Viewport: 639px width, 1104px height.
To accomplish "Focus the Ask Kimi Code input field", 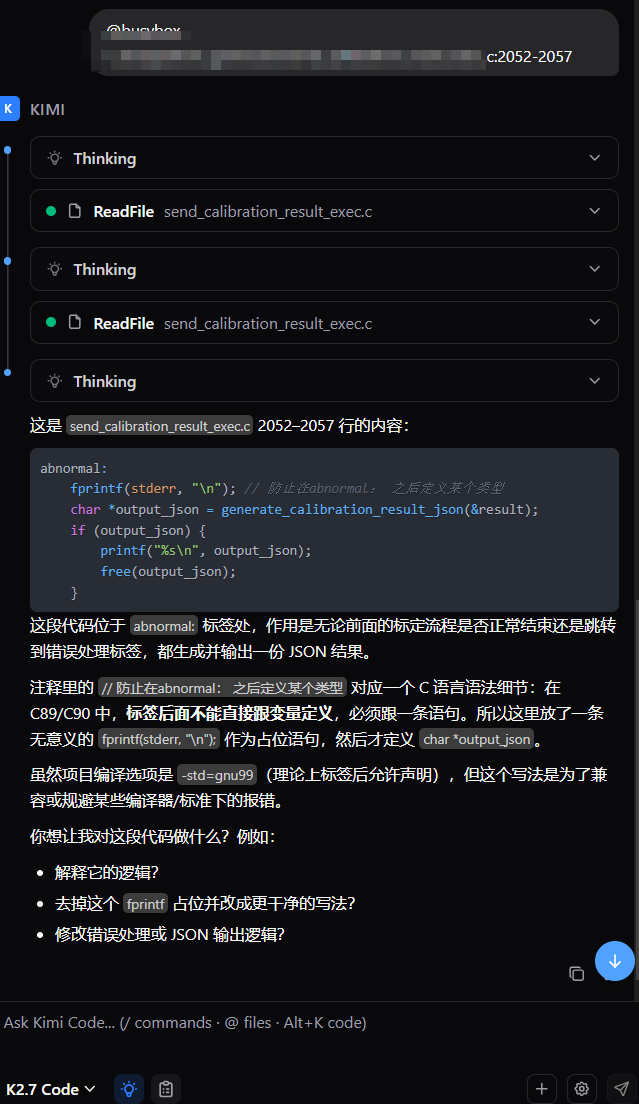I will coord(320,1022).
